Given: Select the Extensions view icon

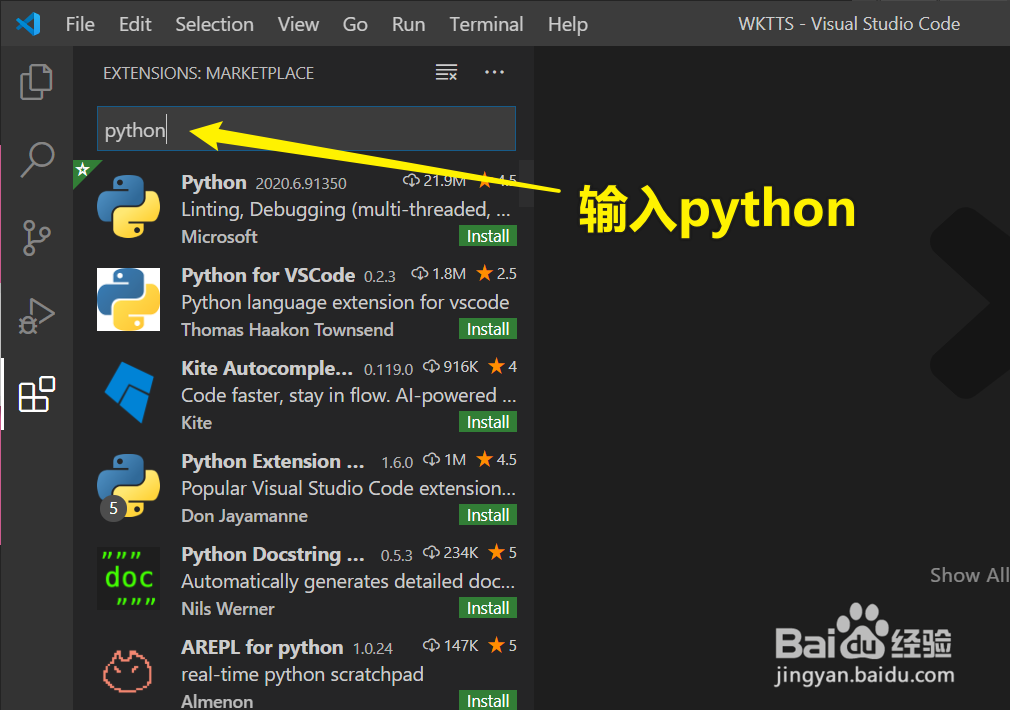Looking at the screenshot, I should [x=37, y=394].
